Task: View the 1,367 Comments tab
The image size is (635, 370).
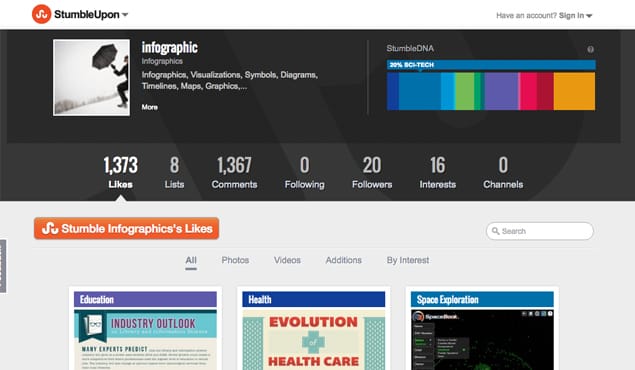Action: (234, 172)
